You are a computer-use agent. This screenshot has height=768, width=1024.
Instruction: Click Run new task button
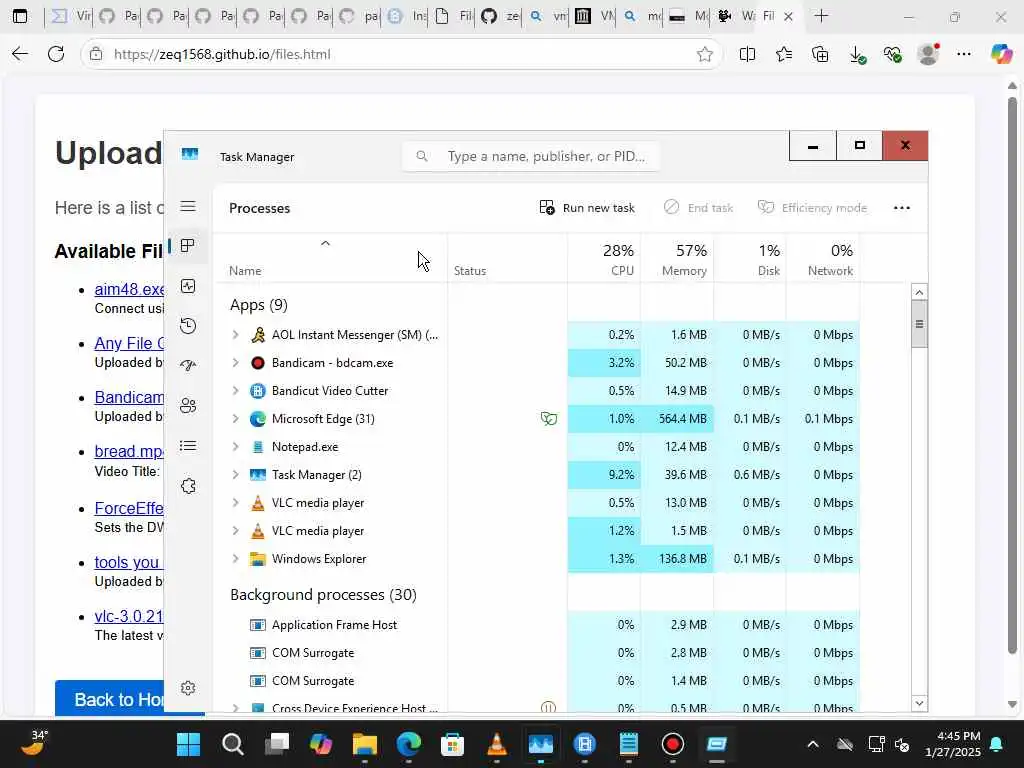click(586, 208)
